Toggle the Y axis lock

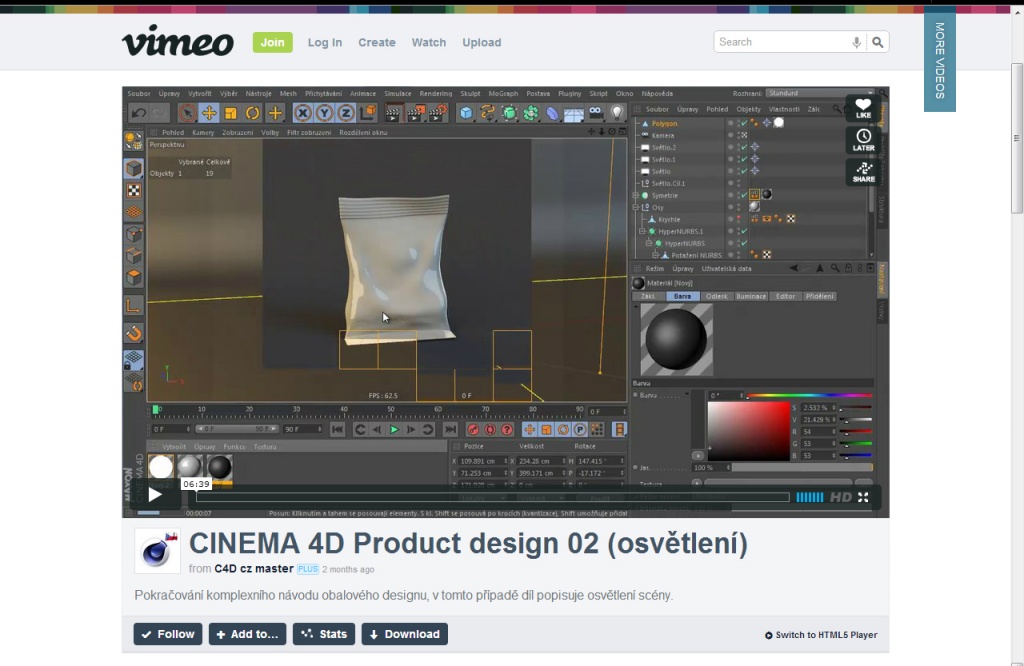[x=324, y=113]
